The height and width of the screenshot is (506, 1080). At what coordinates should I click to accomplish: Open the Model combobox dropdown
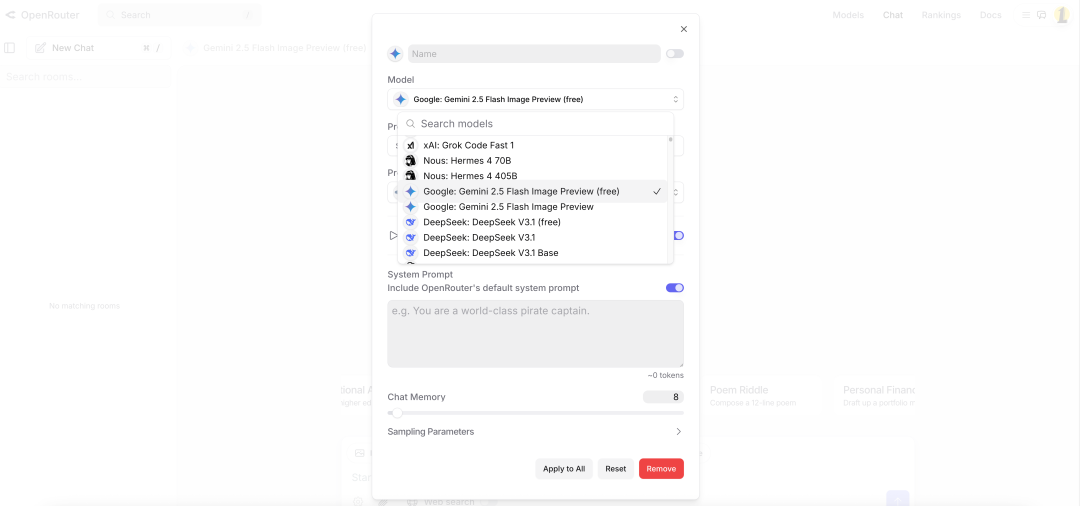(x=535, y=99)
